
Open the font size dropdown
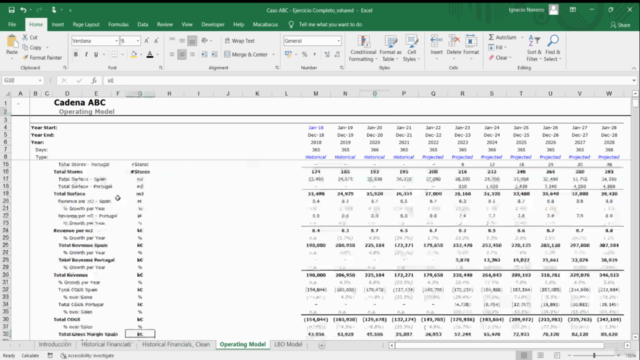[138, 41]
